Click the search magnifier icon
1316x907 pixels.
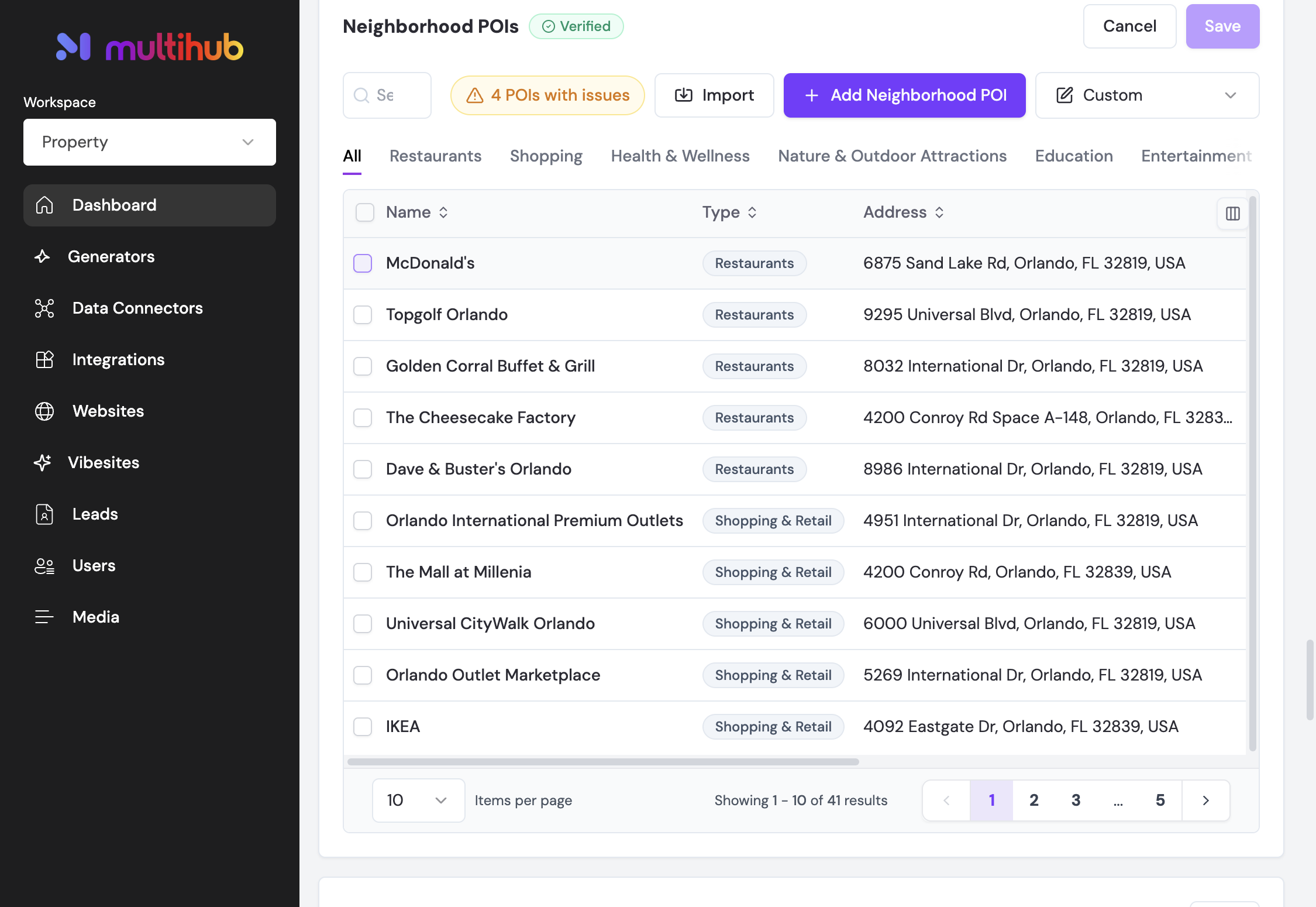(361, 95)
